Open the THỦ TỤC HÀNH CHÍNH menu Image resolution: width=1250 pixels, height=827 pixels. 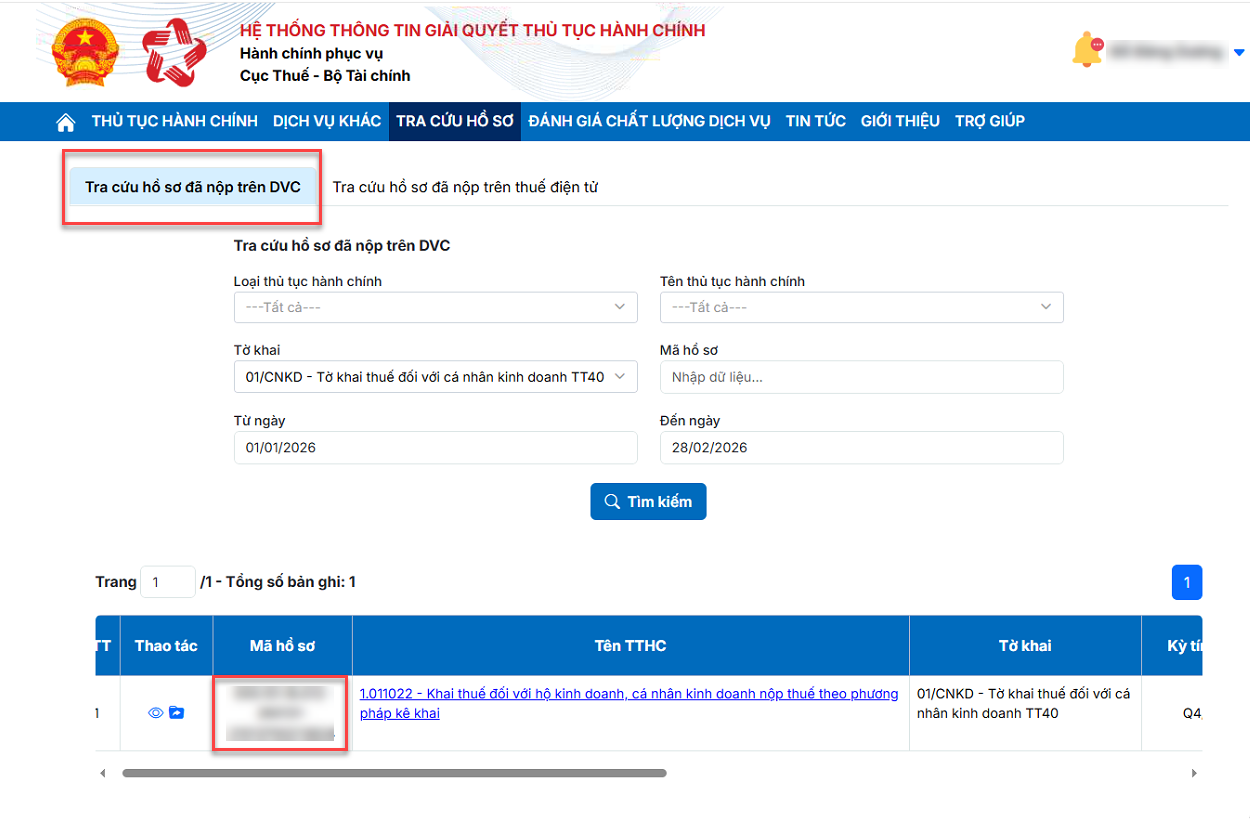(175, 121)
